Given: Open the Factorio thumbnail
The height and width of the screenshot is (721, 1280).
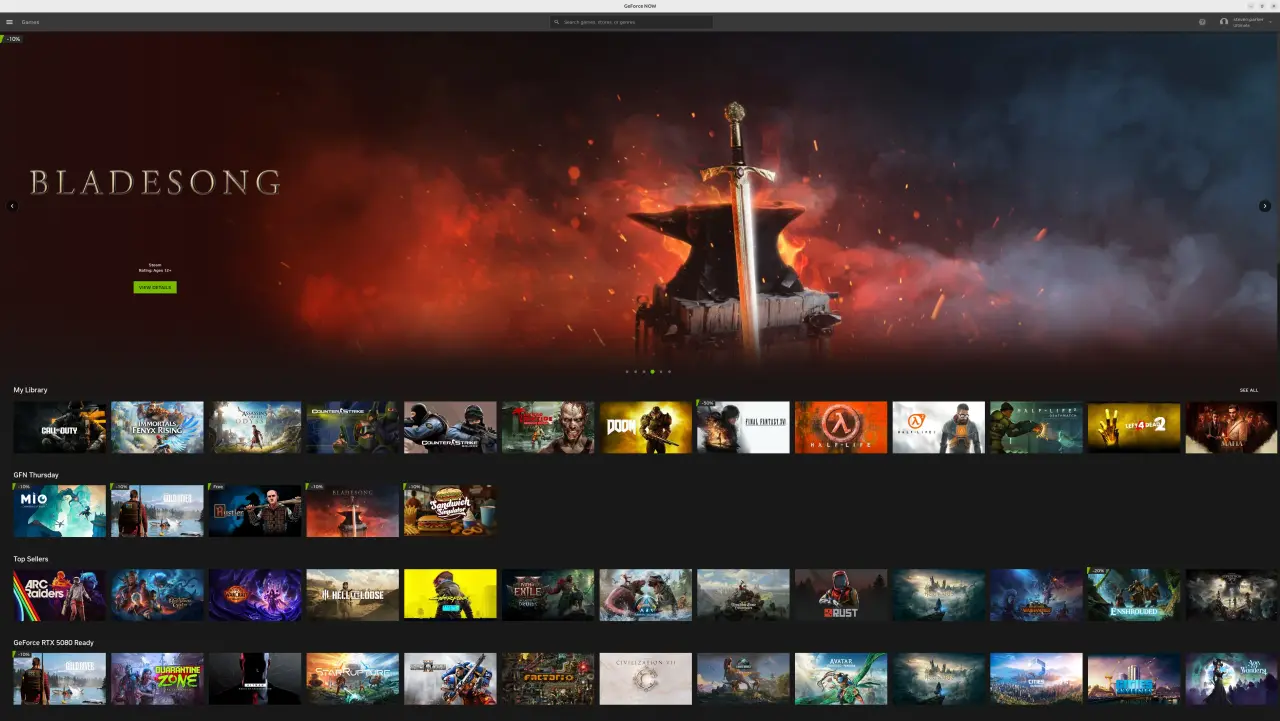Looking at the screenshot, I should click(x=548, y=679).
